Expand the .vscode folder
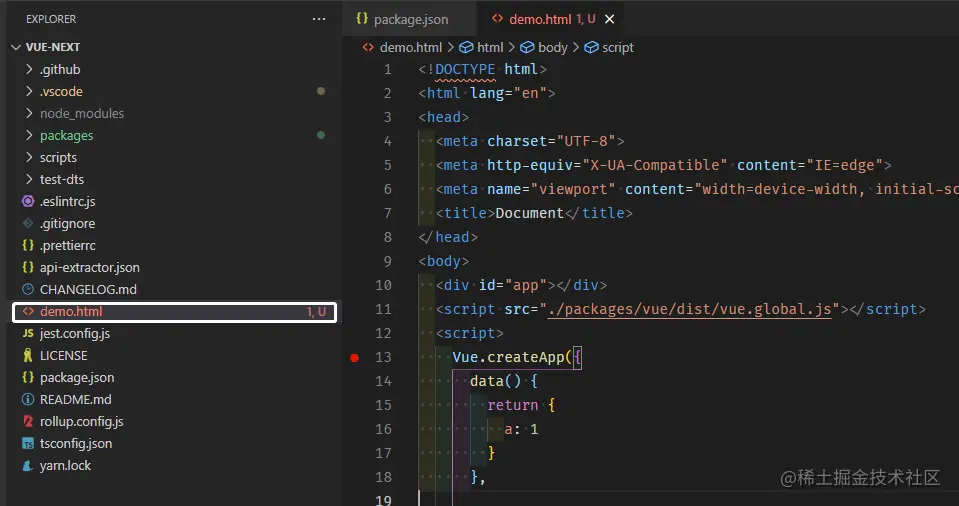The image size is (959, 506). point(29,91)
